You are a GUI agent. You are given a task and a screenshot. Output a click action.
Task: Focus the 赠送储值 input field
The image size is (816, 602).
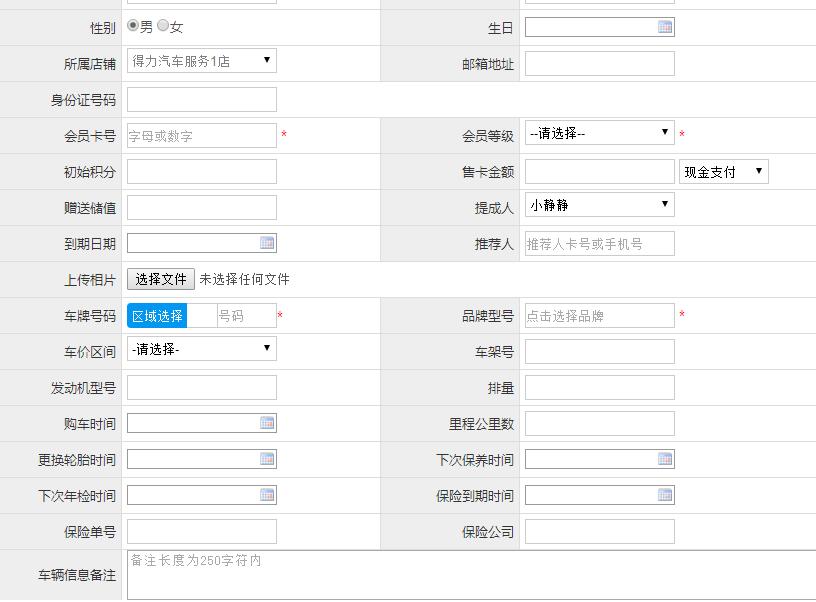[202, 208]
